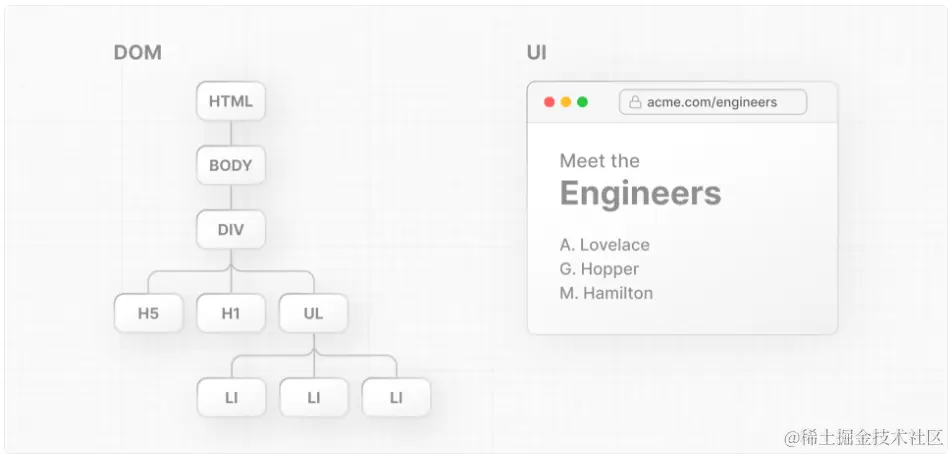Click the Engineers heading text
This screenshot has width=950, height=454.
[640, 193]
